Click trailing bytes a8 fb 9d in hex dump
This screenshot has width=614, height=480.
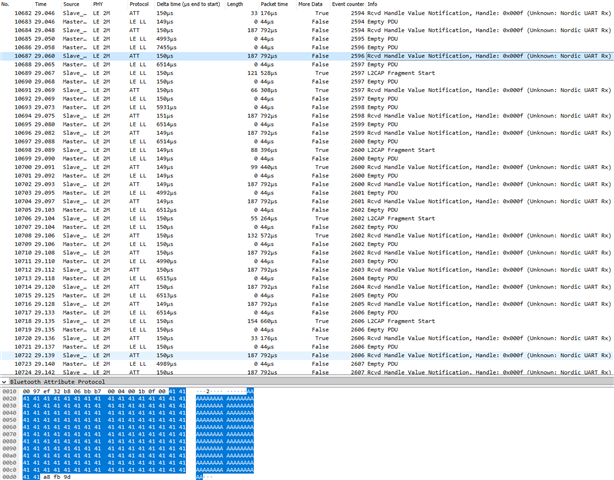pyautogui.click(x=56, y=477)
